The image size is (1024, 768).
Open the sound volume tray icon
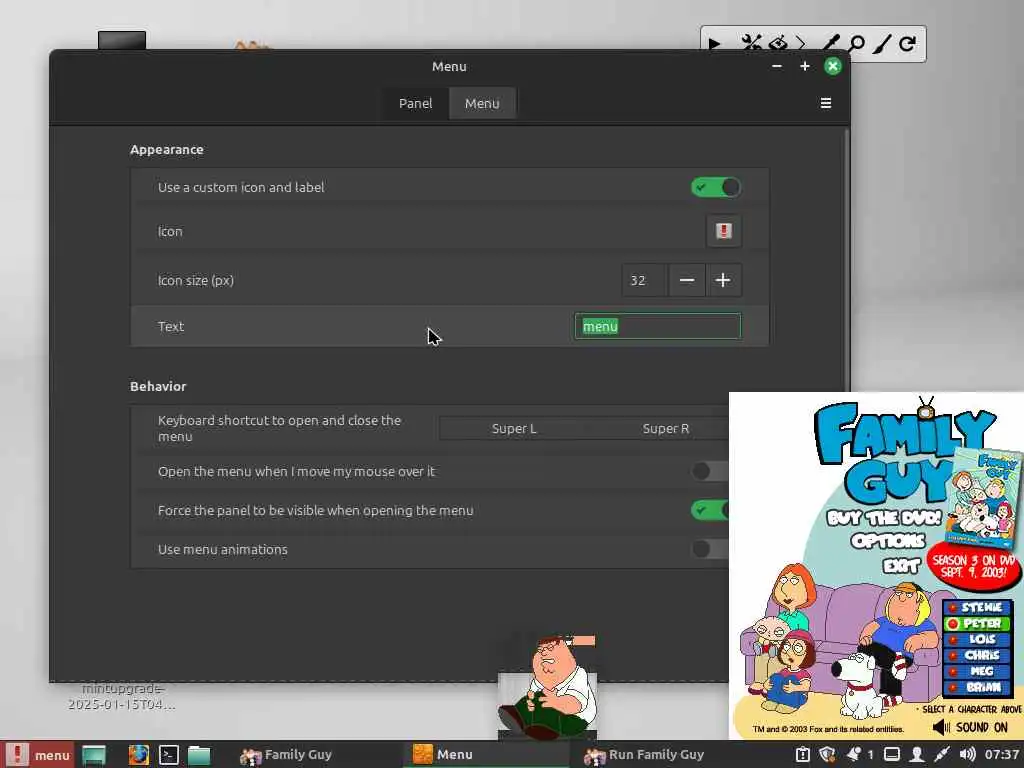coord(967,755)
